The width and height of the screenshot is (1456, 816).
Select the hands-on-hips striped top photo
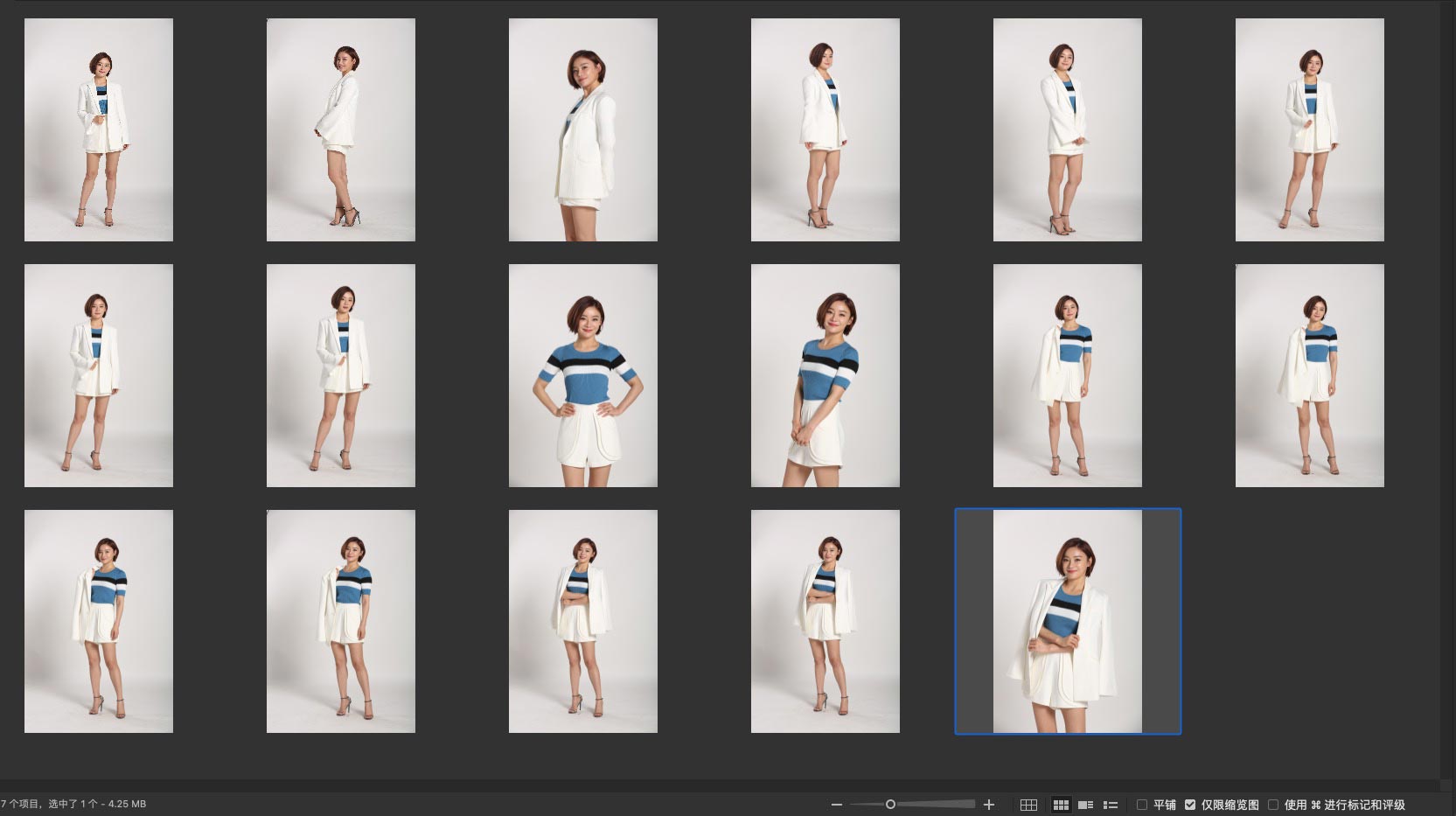point(583,375)
